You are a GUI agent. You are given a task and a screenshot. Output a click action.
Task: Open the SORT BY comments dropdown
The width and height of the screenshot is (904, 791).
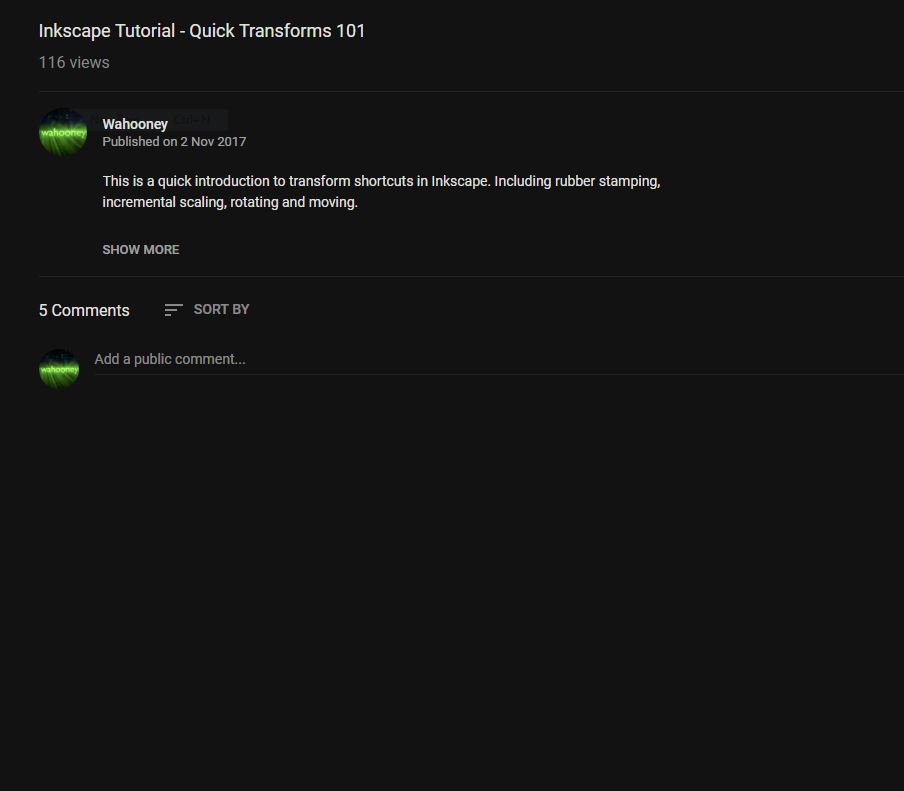click(x=206, y=310)
